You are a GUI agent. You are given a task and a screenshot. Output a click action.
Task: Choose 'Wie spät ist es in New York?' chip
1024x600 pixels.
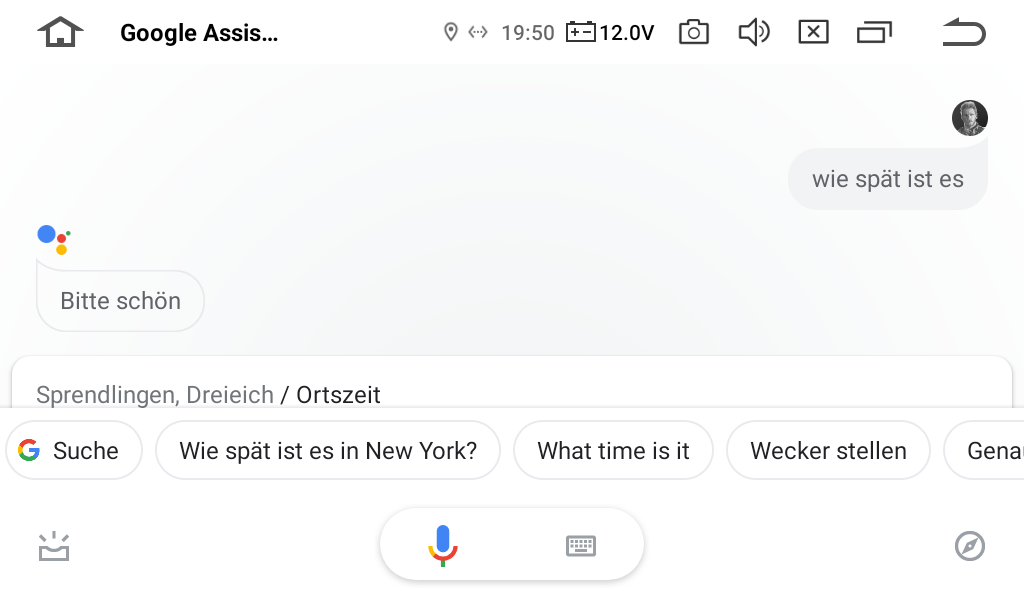(x=328, y=450)
